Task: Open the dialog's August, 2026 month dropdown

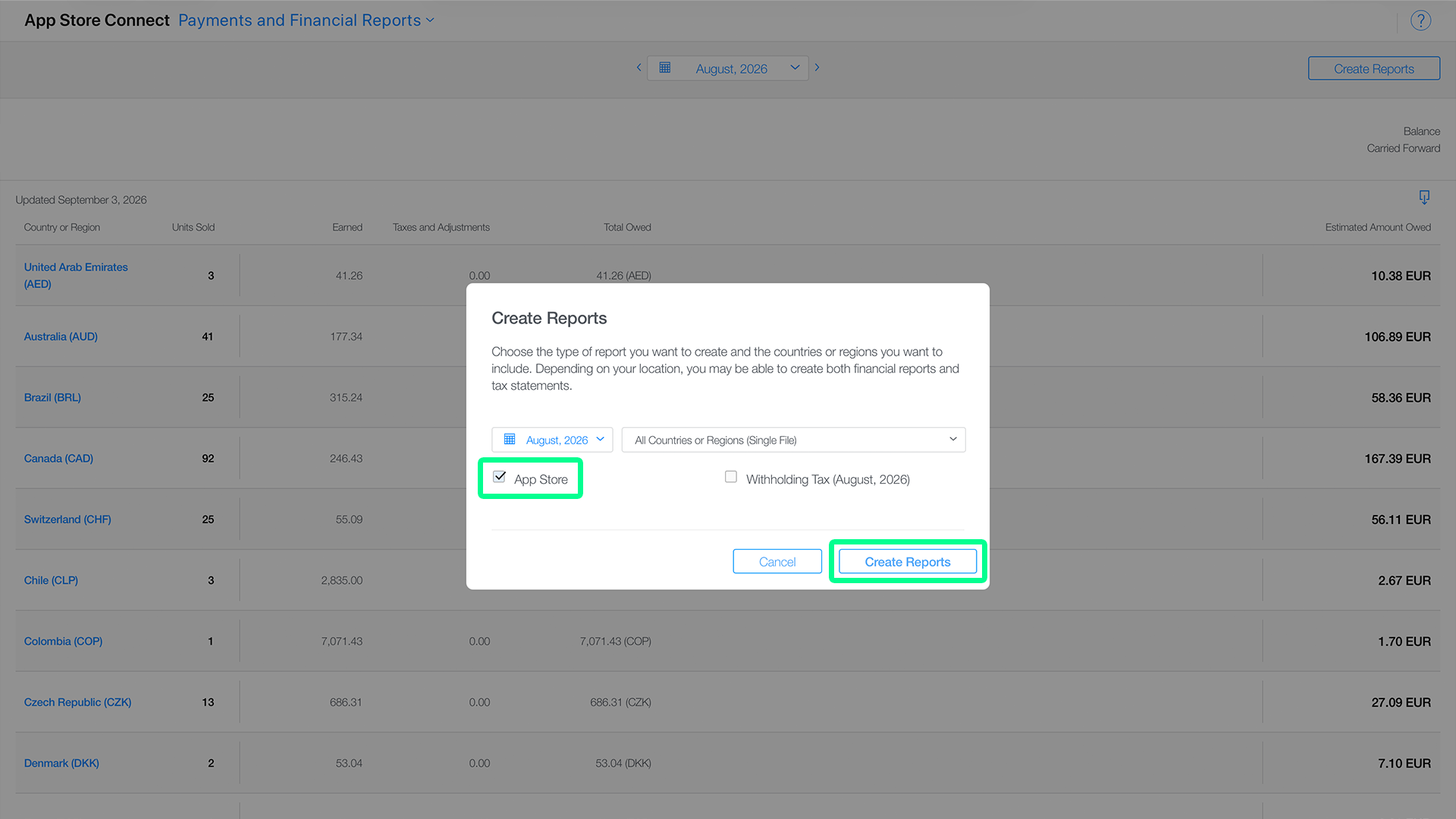Action: (552, 440)
